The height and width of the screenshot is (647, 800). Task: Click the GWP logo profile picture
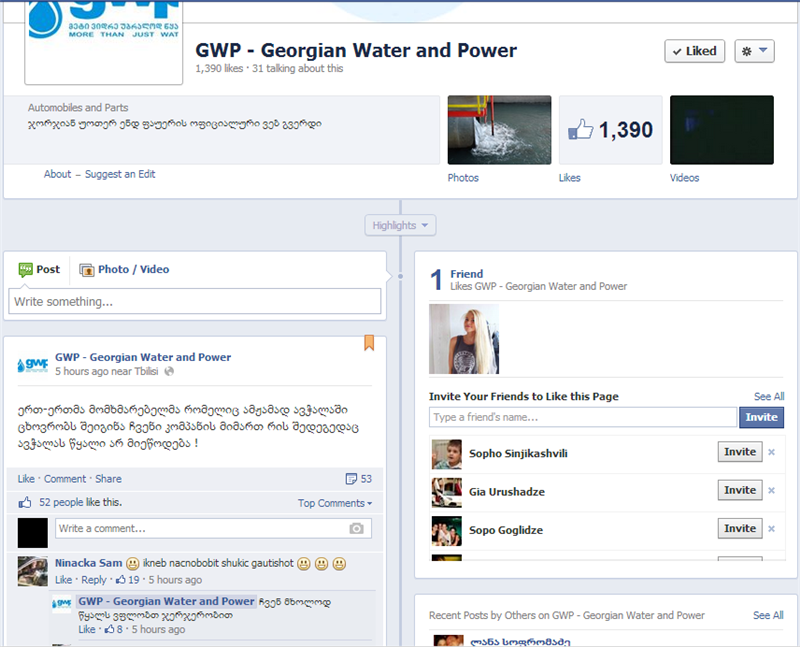click(104, 42)
